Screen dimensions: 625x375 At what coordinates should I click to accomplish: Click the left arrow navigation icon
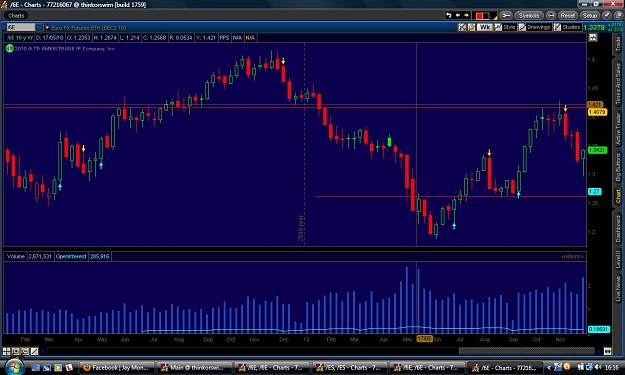click(x=458, y=15)
